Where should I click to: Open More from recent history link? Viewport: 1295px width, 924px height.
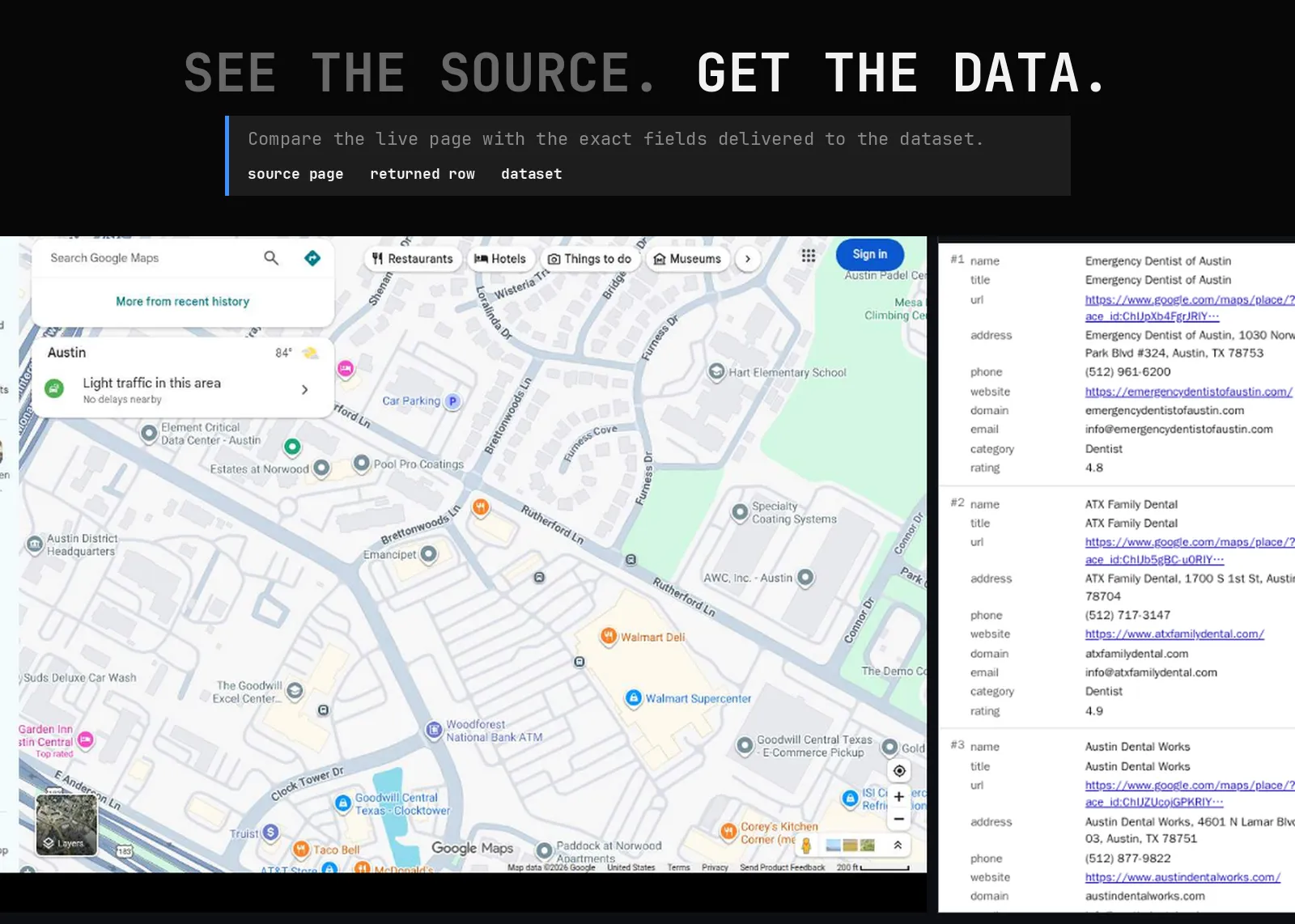pos(183,301)
